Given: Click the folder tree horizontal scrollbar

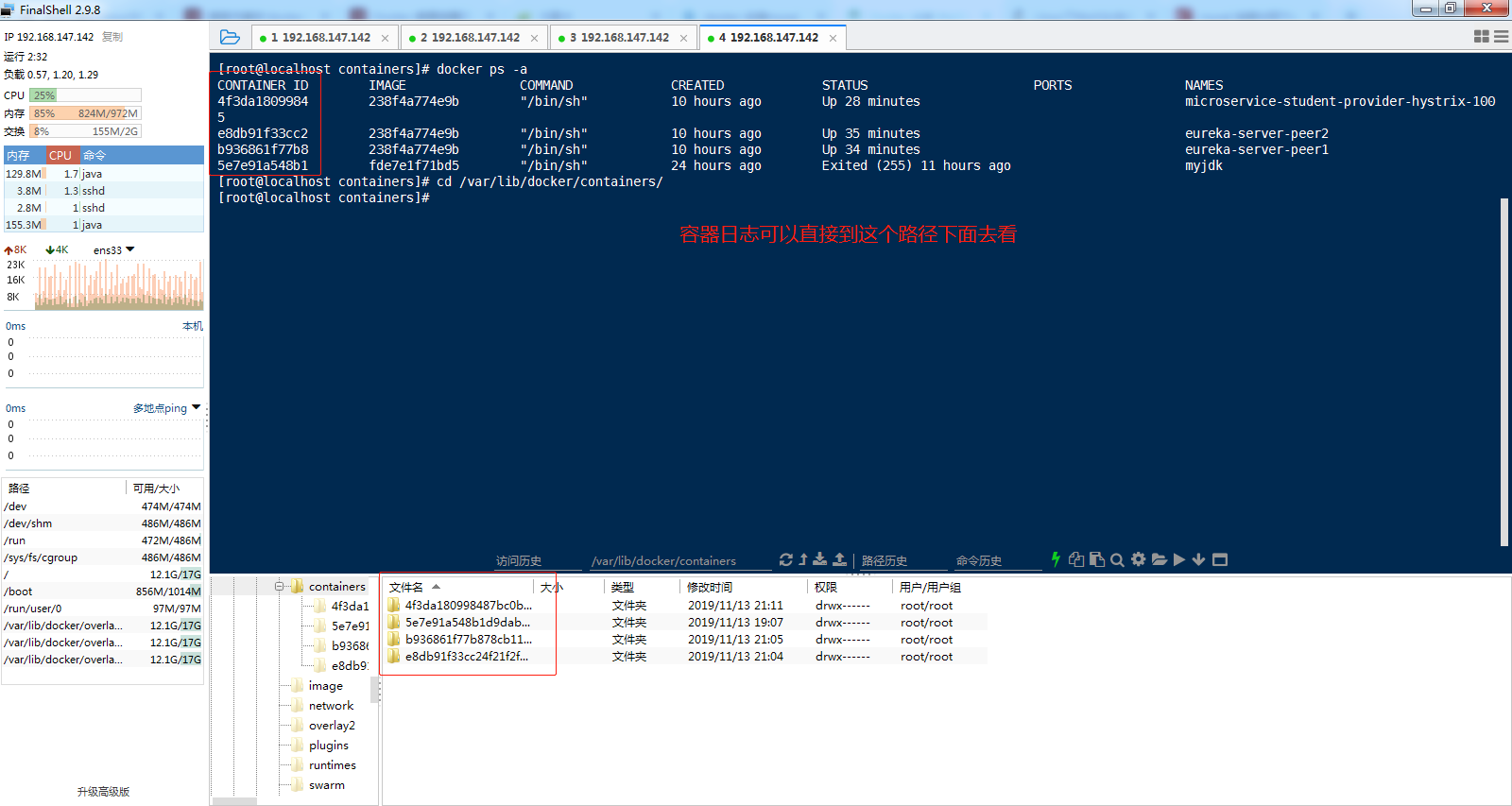Looking at the screenshot, I should pos(234,801).
